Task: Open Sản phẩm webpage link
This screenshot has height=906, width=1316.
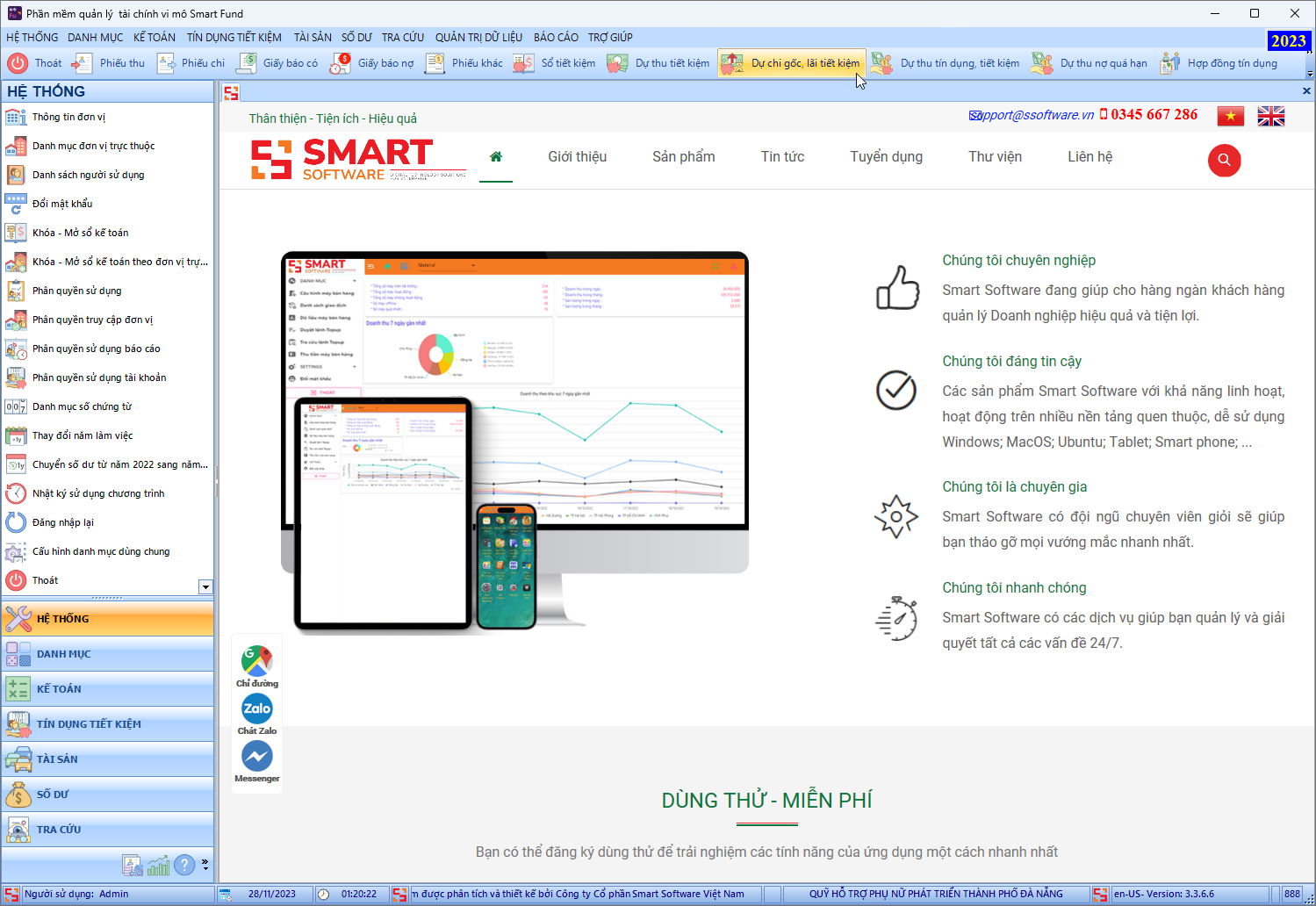Action: pos(684,156)
